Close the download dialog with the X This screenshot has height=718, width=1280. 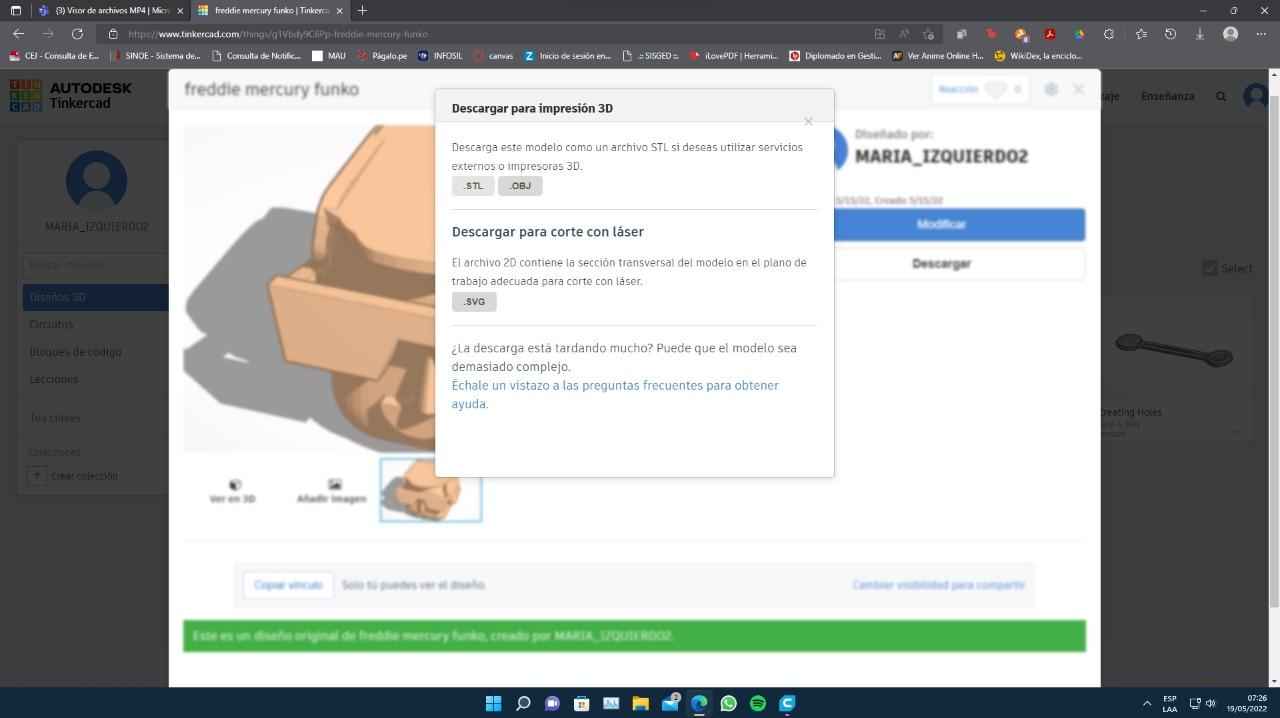coord(808,122)
